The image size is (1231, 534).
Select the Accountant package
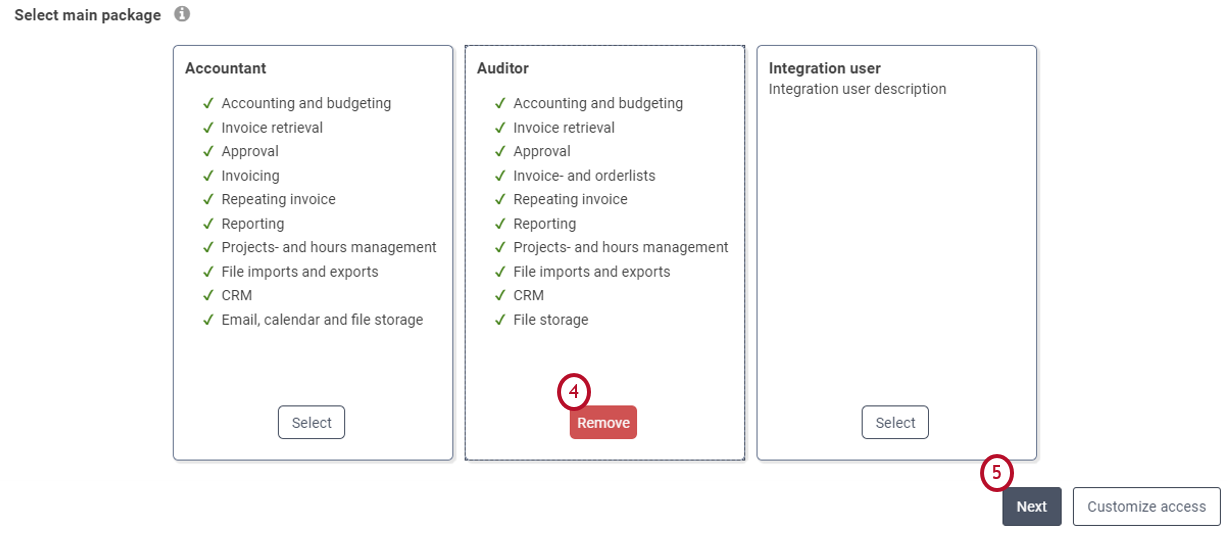click(x=311, y=422)
